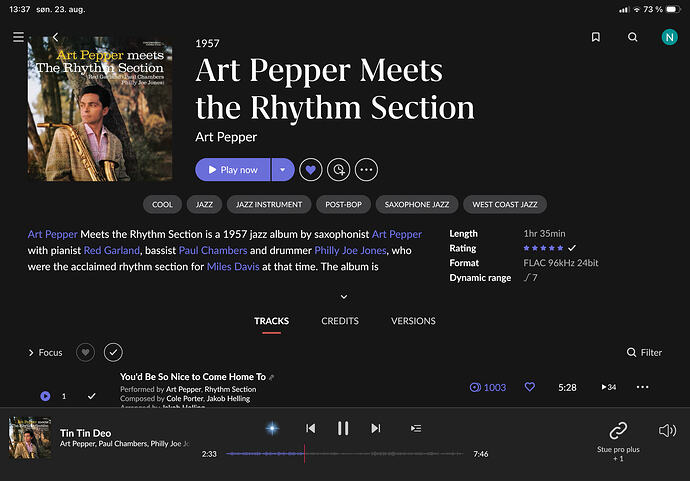690x481 pixels.
Task: Click the Play now button
Action: [233, 169]
